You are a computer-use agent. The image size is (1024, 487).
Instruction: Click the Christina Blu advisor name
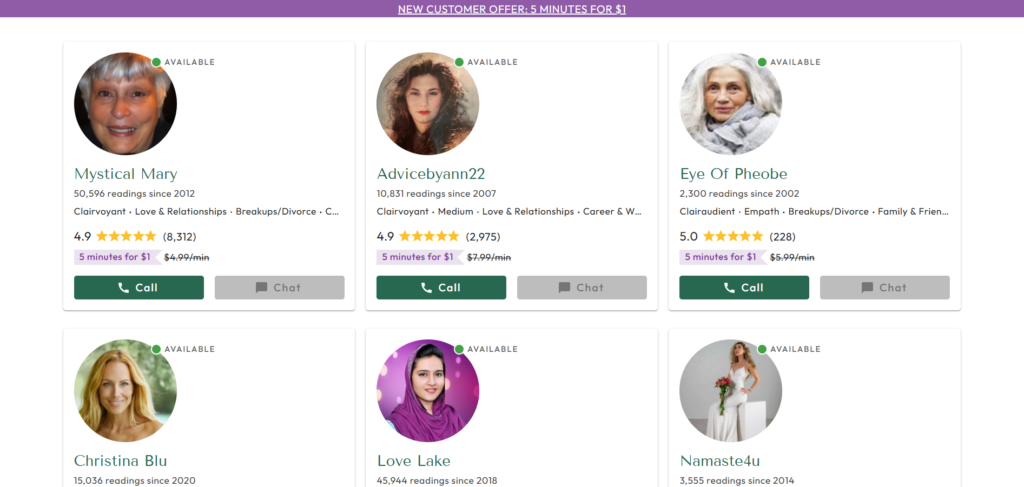click(x=120, y=461)
